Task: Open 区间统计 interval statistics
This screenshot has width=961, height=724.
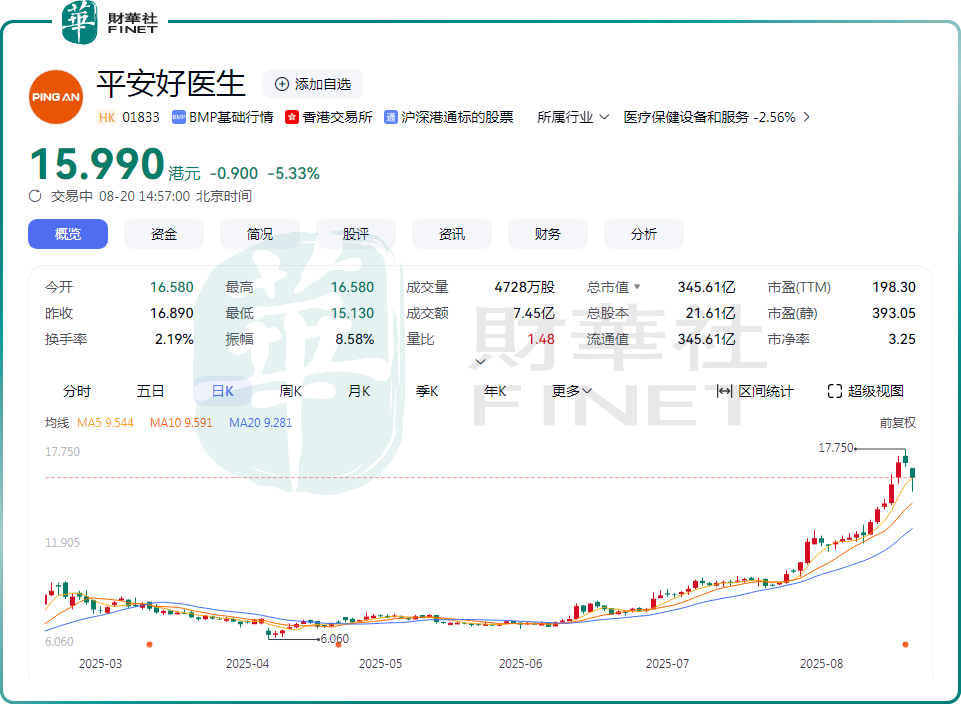Action: point(755,391)
